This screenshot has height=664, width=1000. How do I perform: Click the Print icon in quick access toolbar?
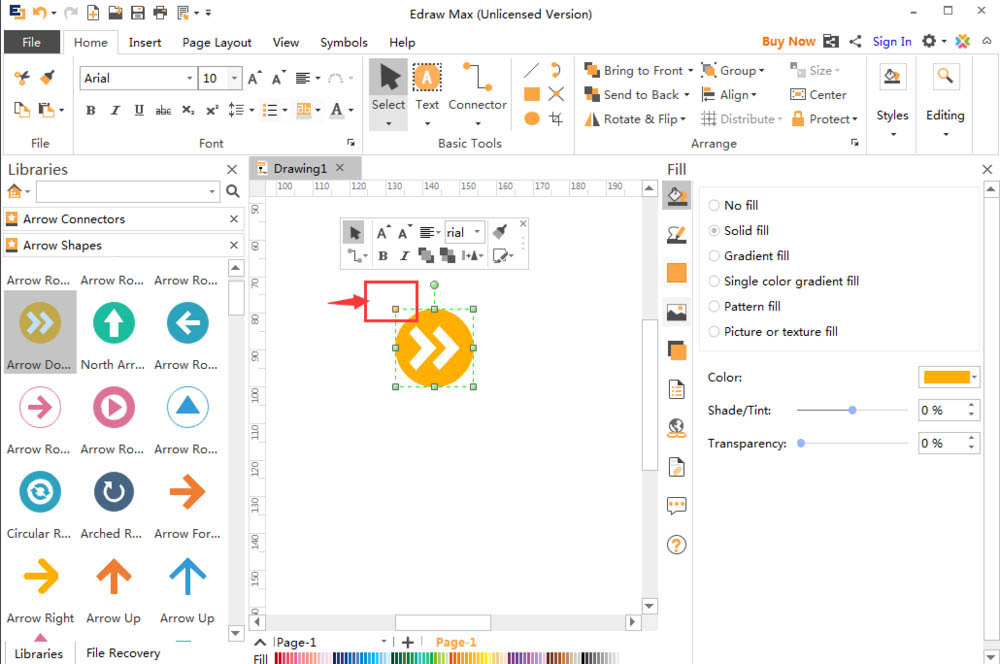pyautogui.click(x=160, y=12)
